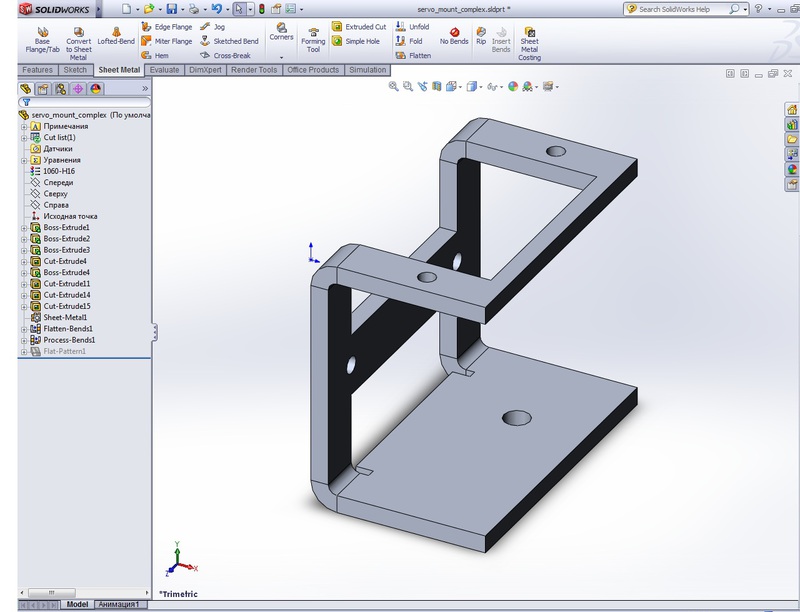This screenshot has width=800, height=612.
Task: Expand the manager pane tabs chevron
Action: point(145,89)
